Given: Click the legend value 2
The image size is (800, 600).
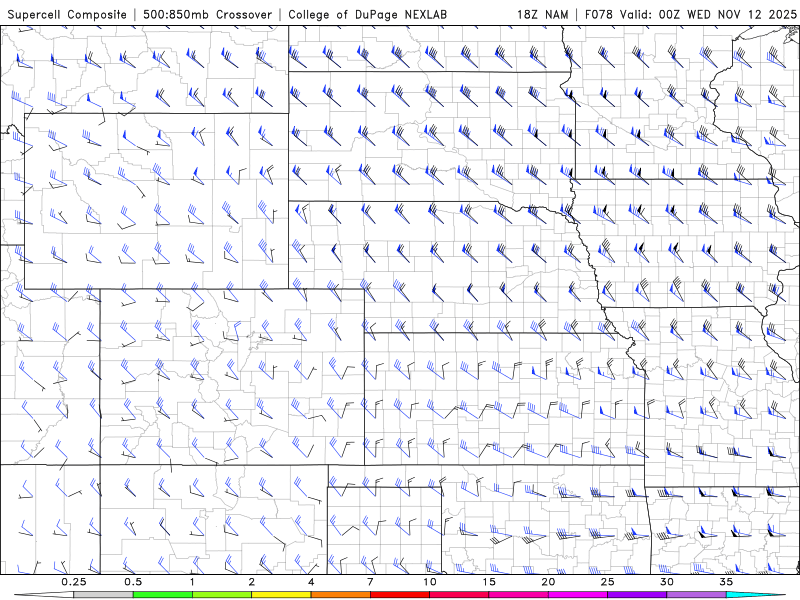Looking at the screenshot, I should click(x=252, y=582).
